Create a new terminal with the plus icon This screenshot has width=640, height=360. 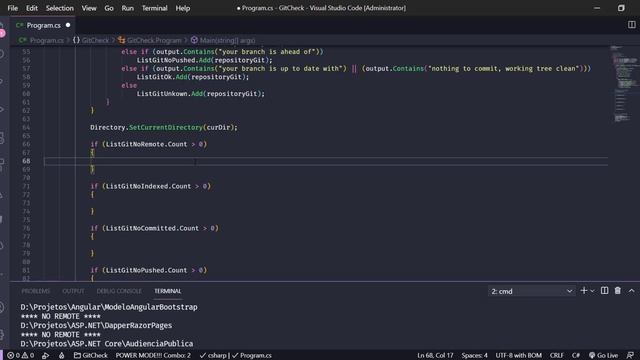pos(584,291)
